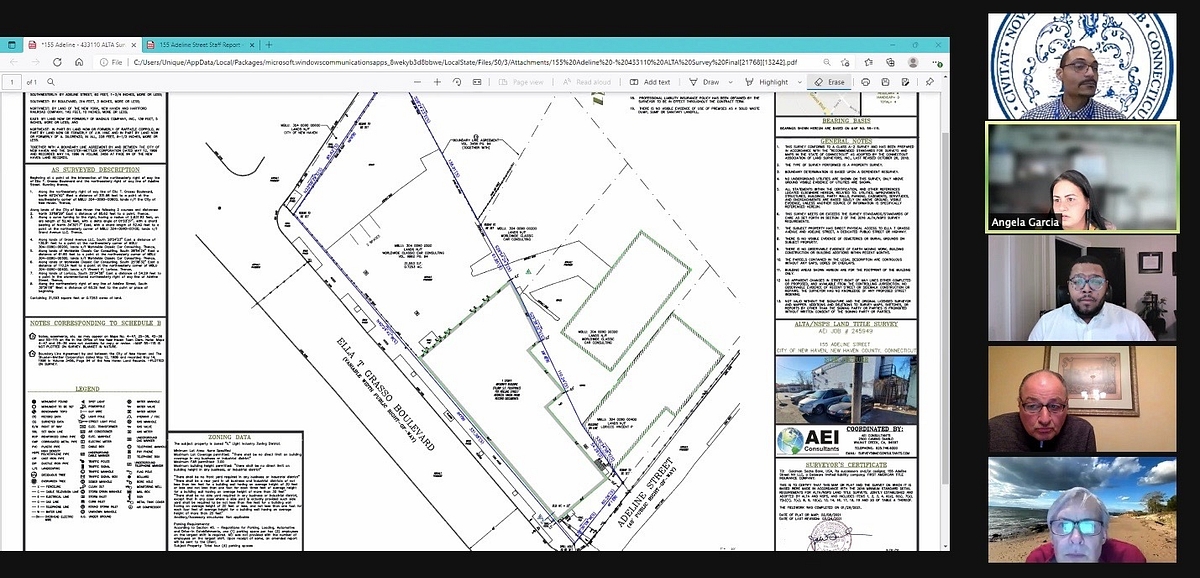Click the "General Notes" heading
Viewport: 1200px width, 578px height.
tap(846, 142)
